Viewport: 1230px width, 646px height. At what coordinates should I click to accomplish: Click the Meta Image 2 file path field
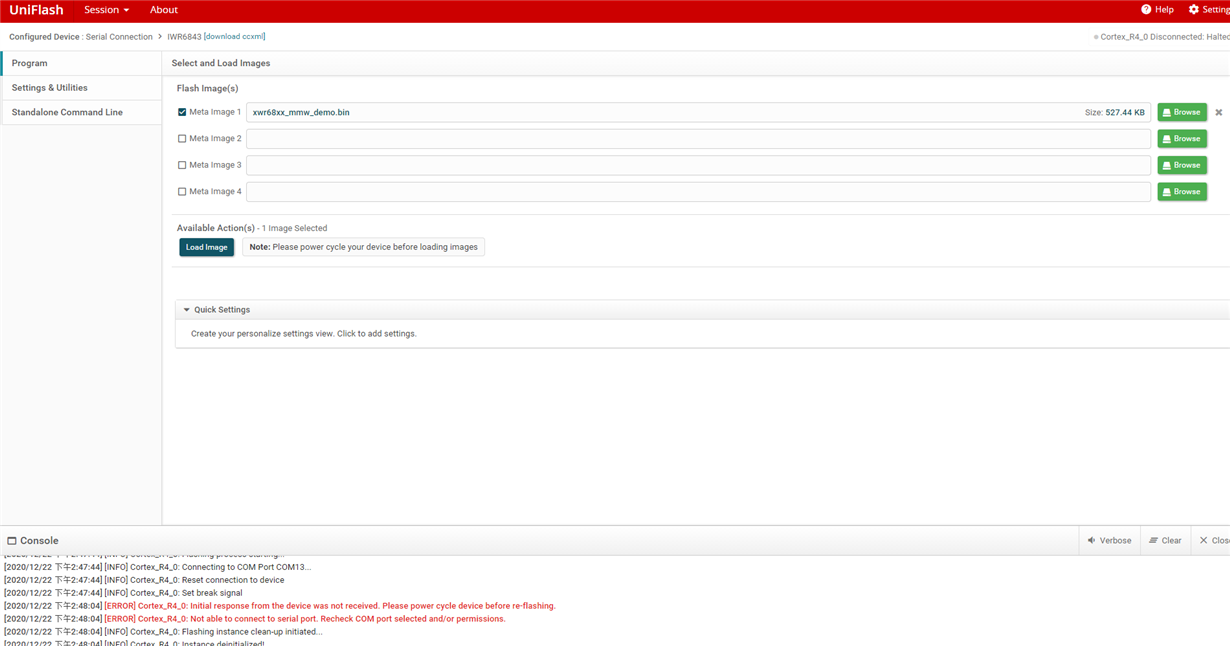(x=698, y=139)
